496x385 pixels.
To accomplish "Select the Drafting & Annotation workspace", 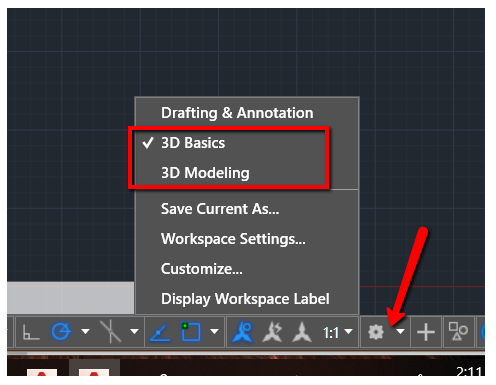I will pyautogui.click(x=247, y=113).
